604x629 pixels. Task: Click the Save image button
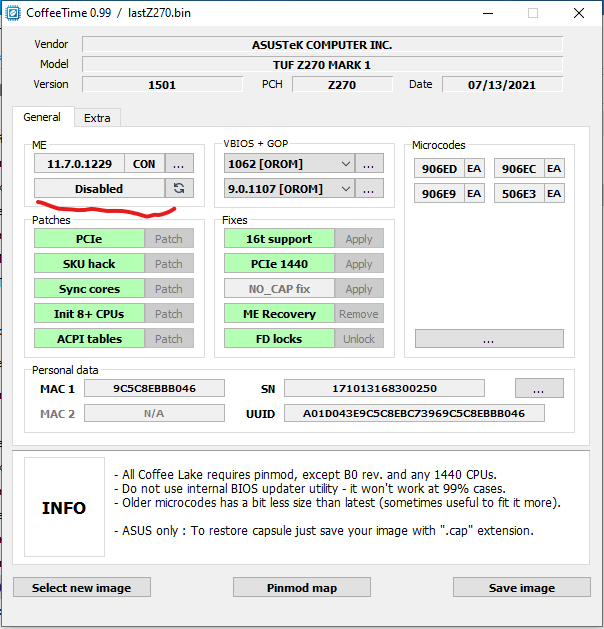(522, 587)
